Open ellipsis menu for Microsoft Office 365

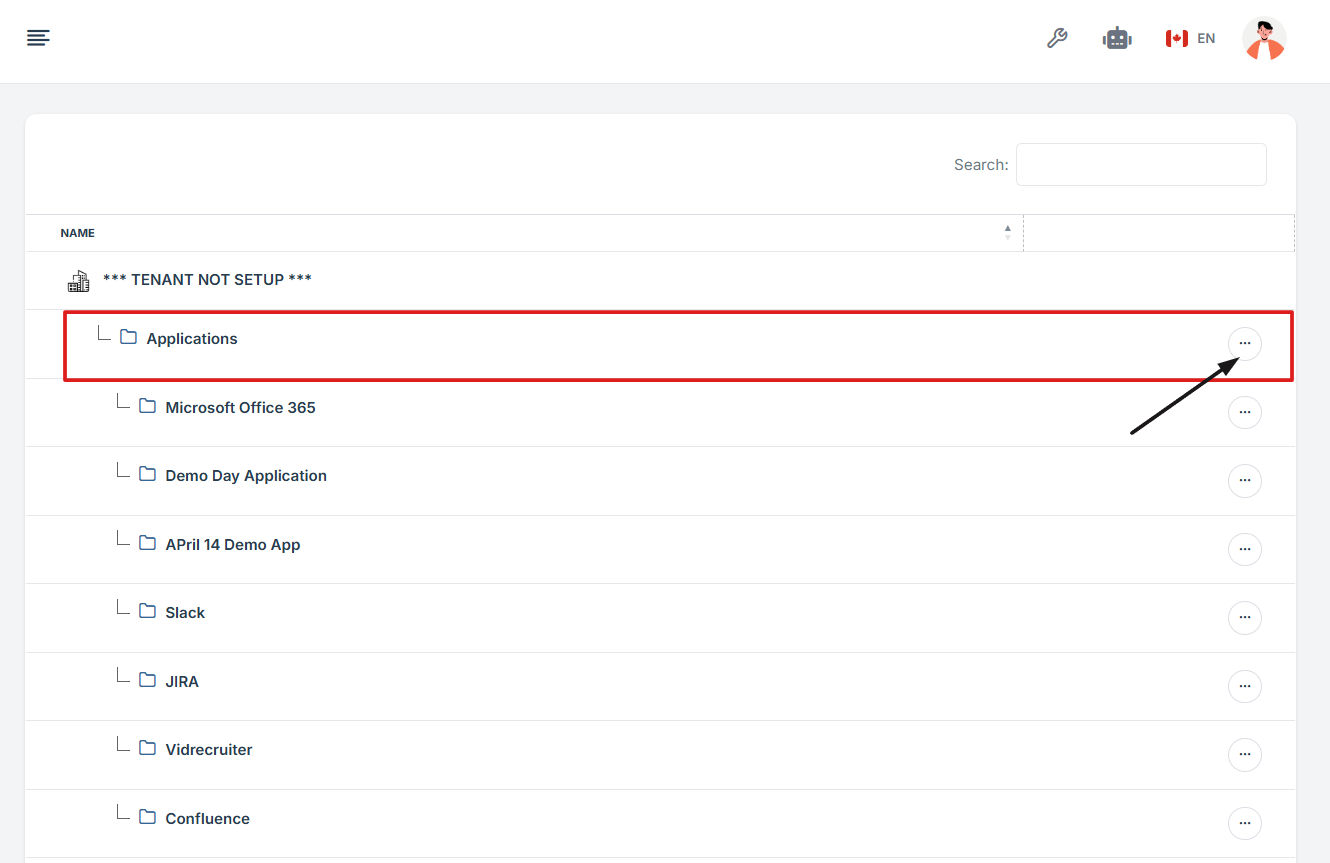coord(1244,412)
